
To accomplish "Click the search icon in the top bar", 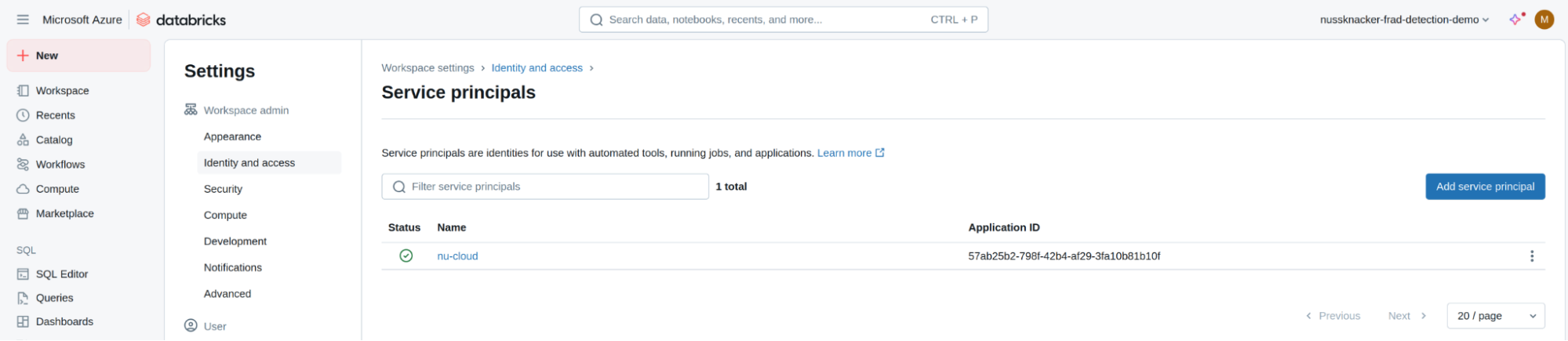I will tap(596, 20).
